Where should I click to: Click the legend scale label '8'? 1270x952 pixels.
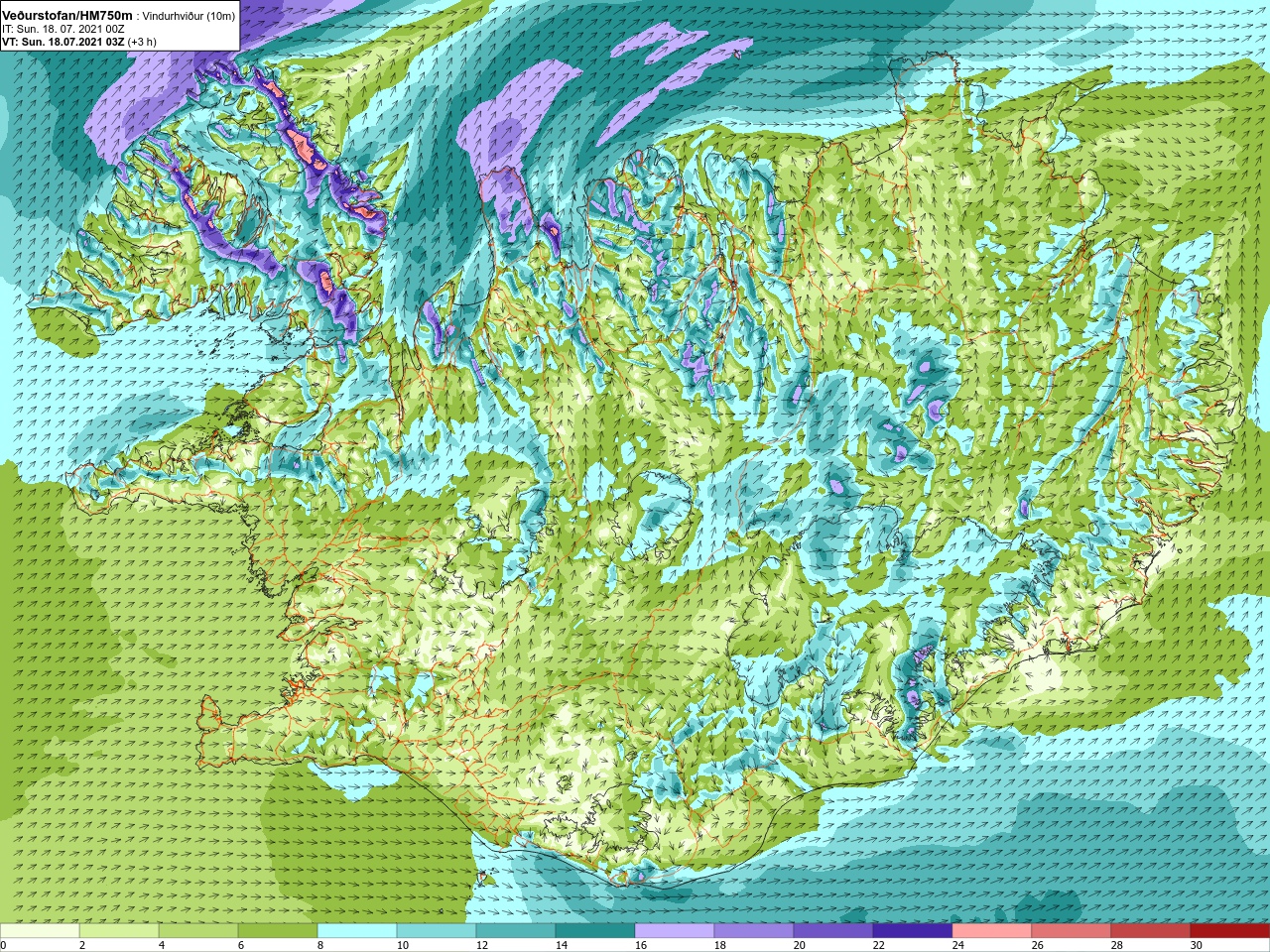(320, 945)
